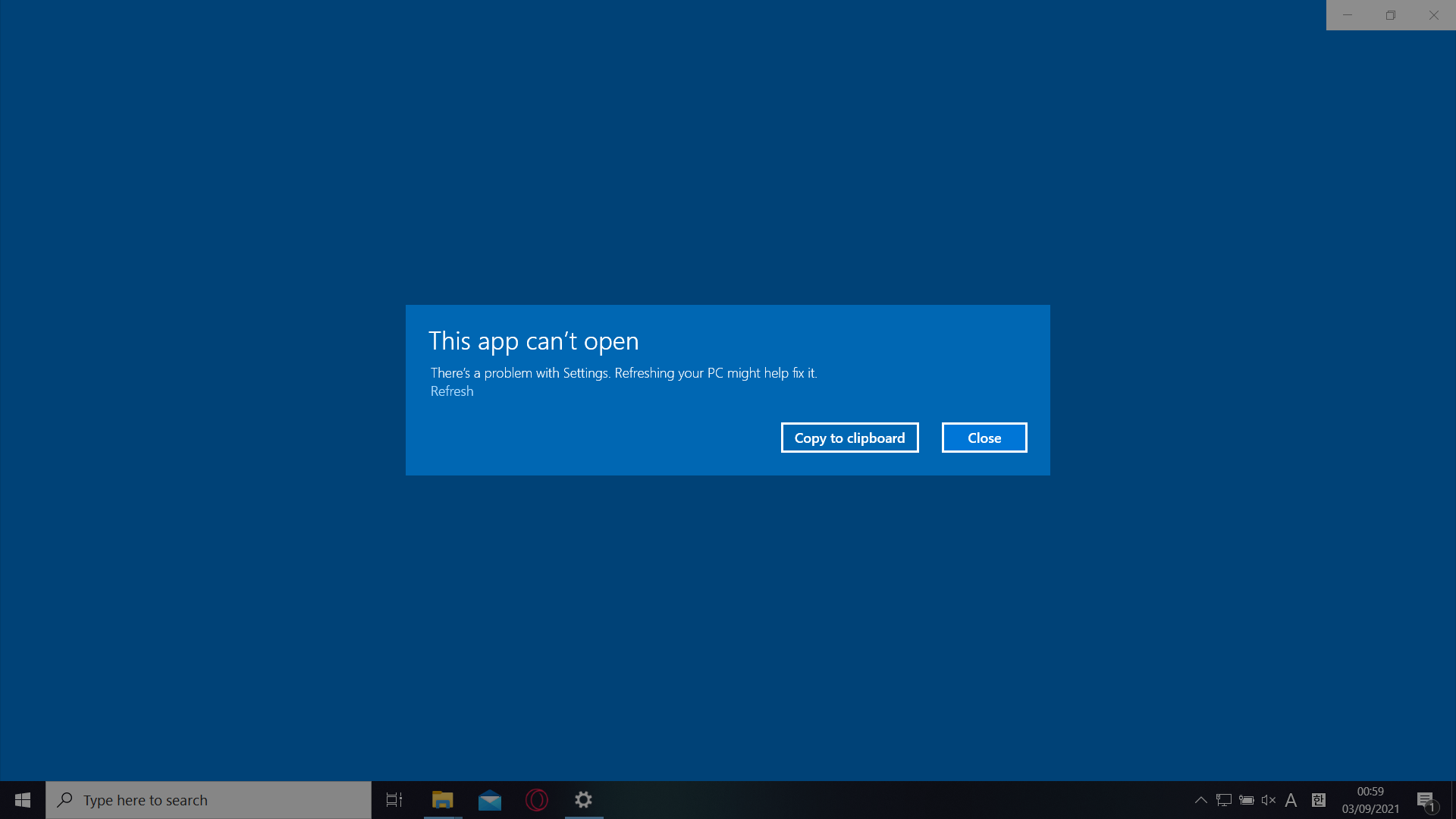Click the muted volume speaker icon
The height and width of the screenshot is (819, 1456).
pos(1269,800)
